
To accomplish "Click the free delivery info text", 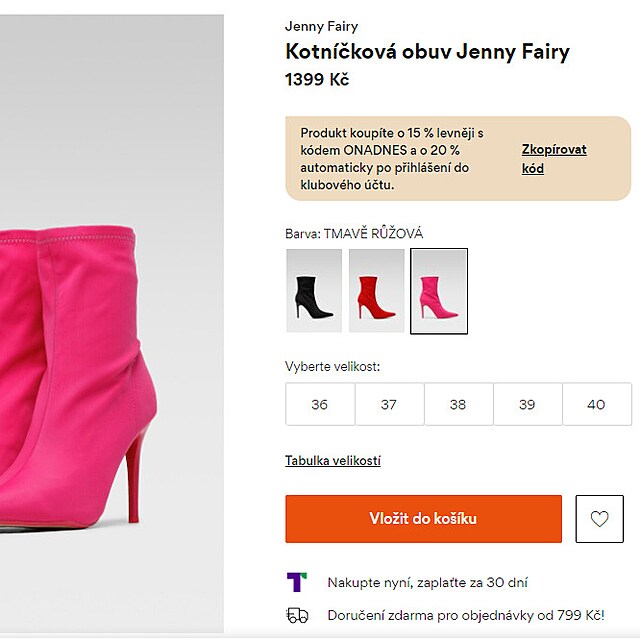I will coord(465,615).
